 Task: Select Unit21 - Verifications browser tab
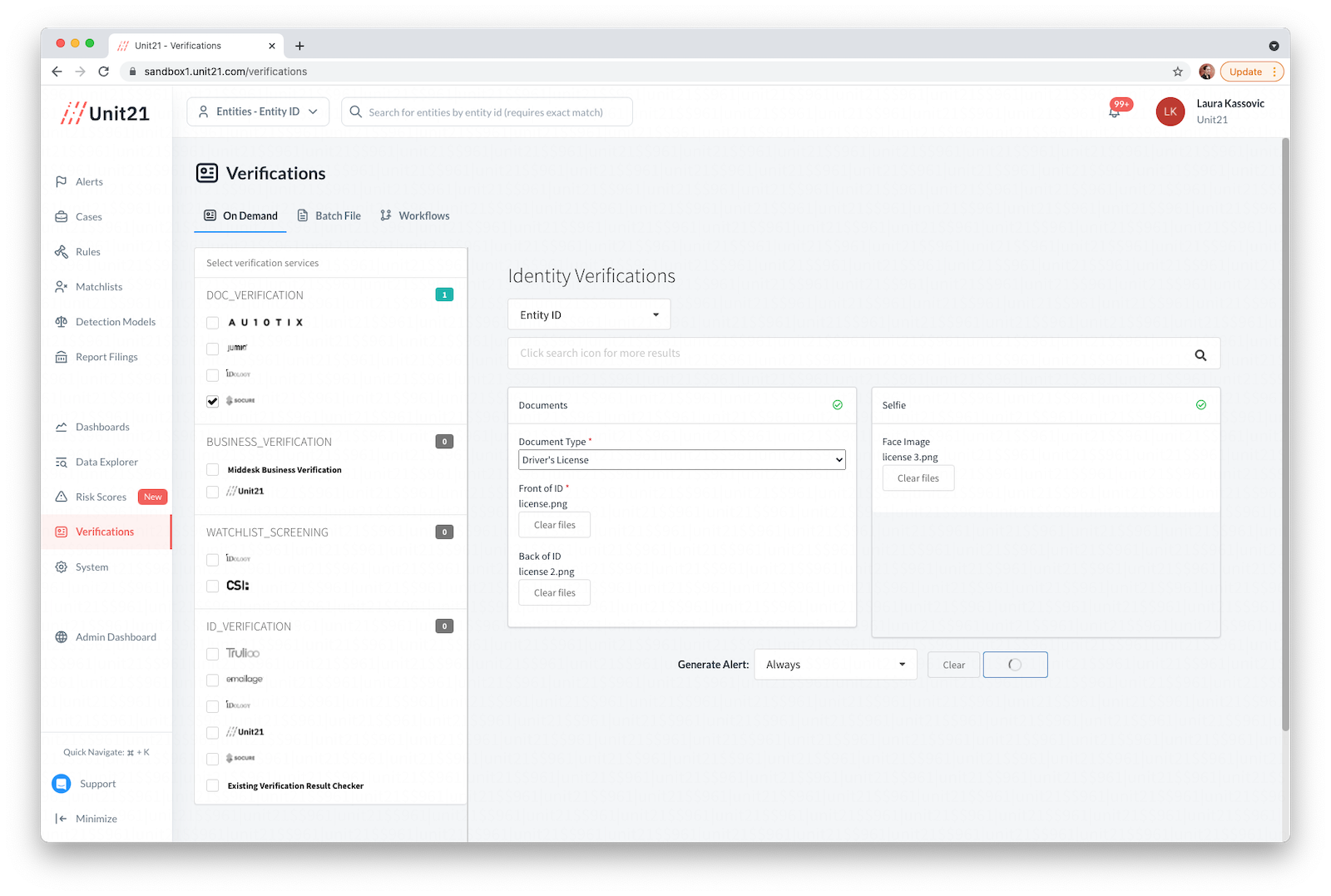tap(196, 46)
